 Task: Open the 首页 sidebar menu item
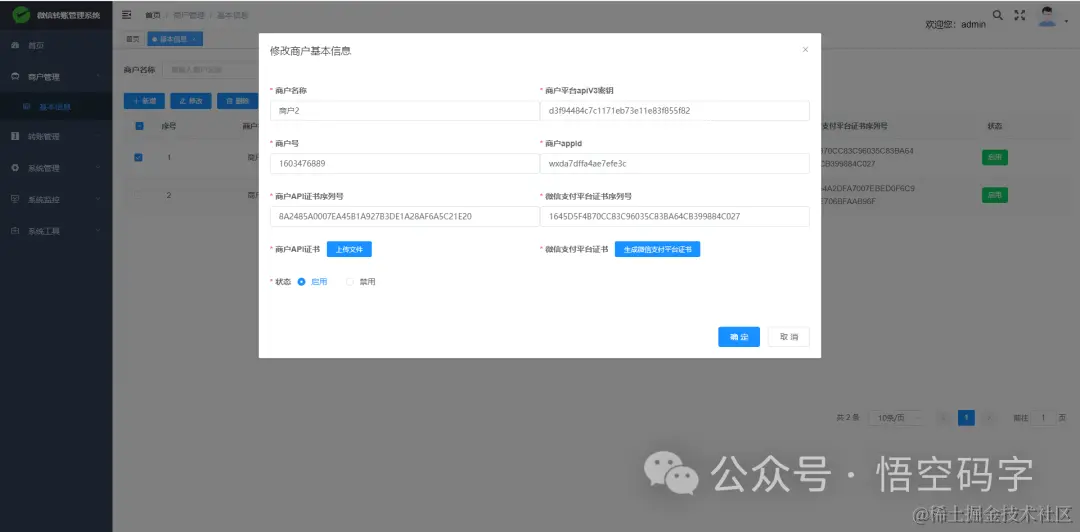point(56,45)
